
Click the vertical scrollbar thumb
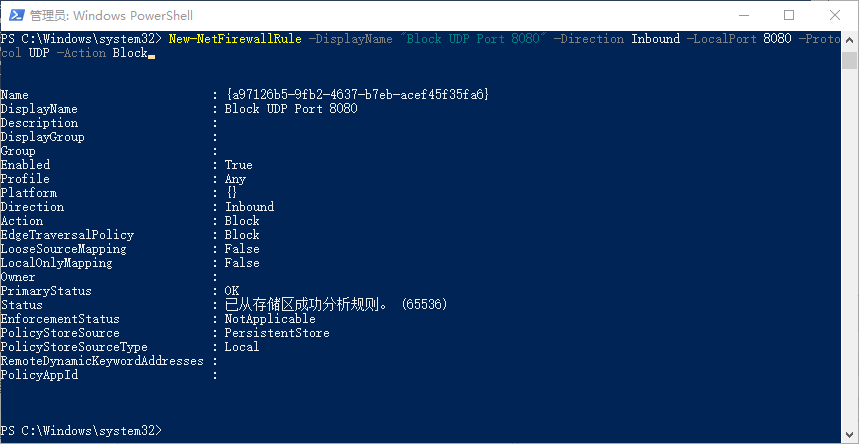(x=850, y=60)
